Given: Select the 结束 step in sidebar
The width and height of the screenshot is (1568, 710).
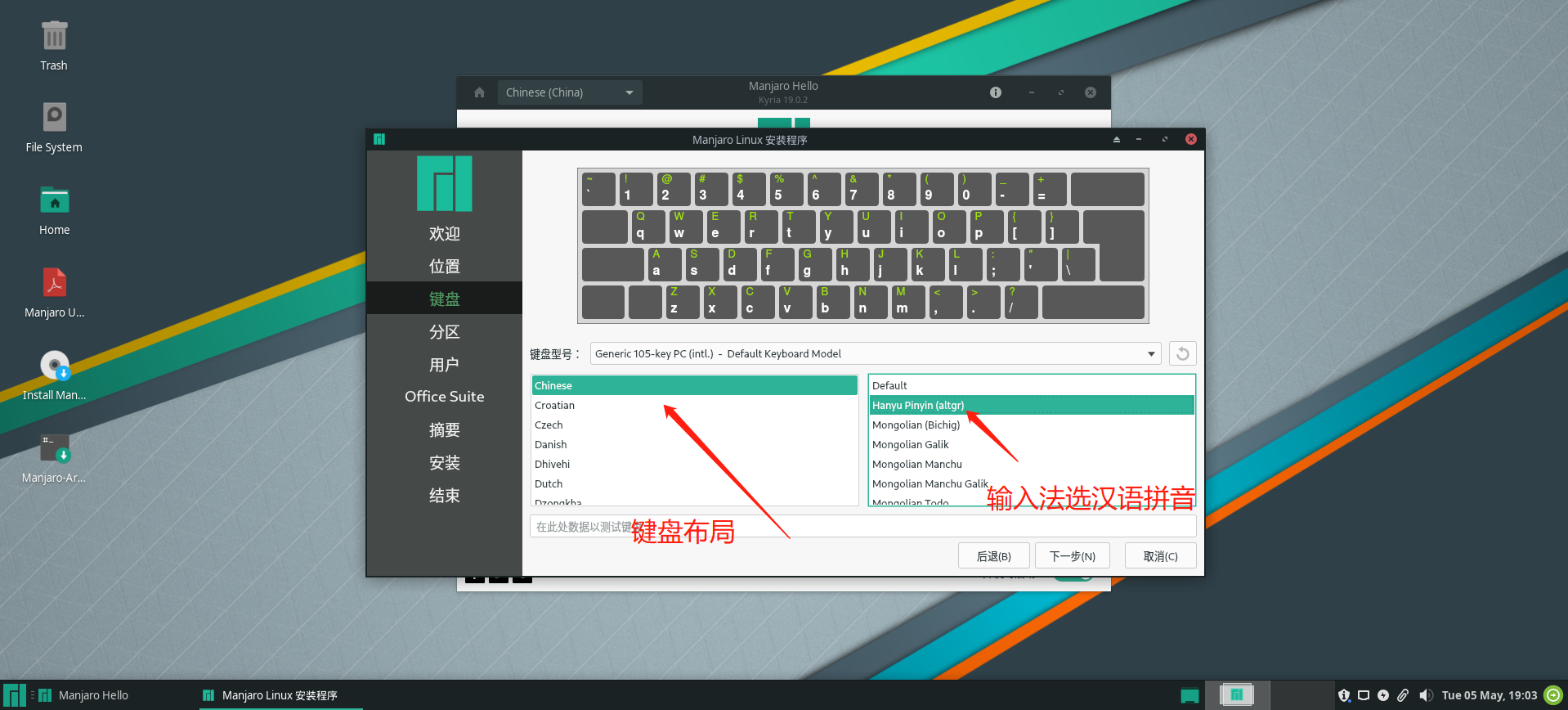Looking at the screenshot, I should [x=444, y=496].
